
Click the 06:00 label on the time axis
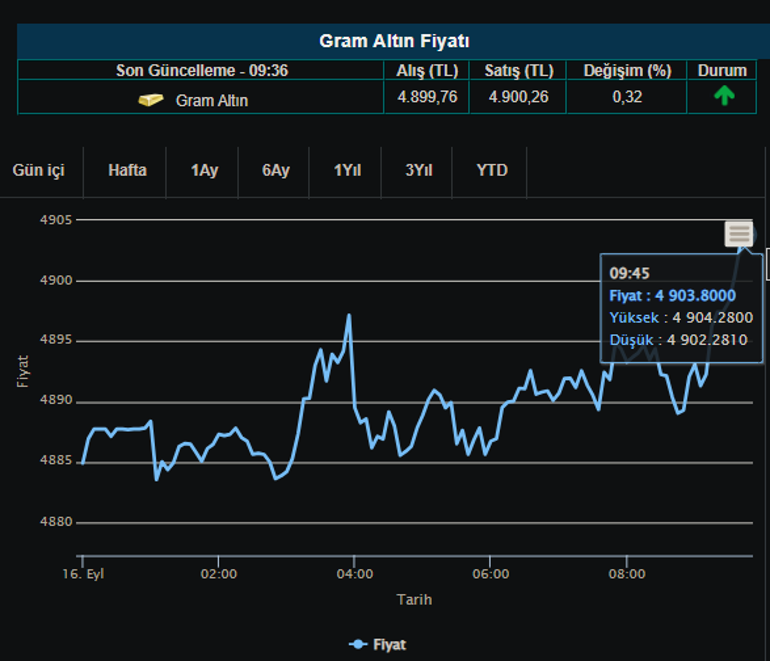point(491,574)
